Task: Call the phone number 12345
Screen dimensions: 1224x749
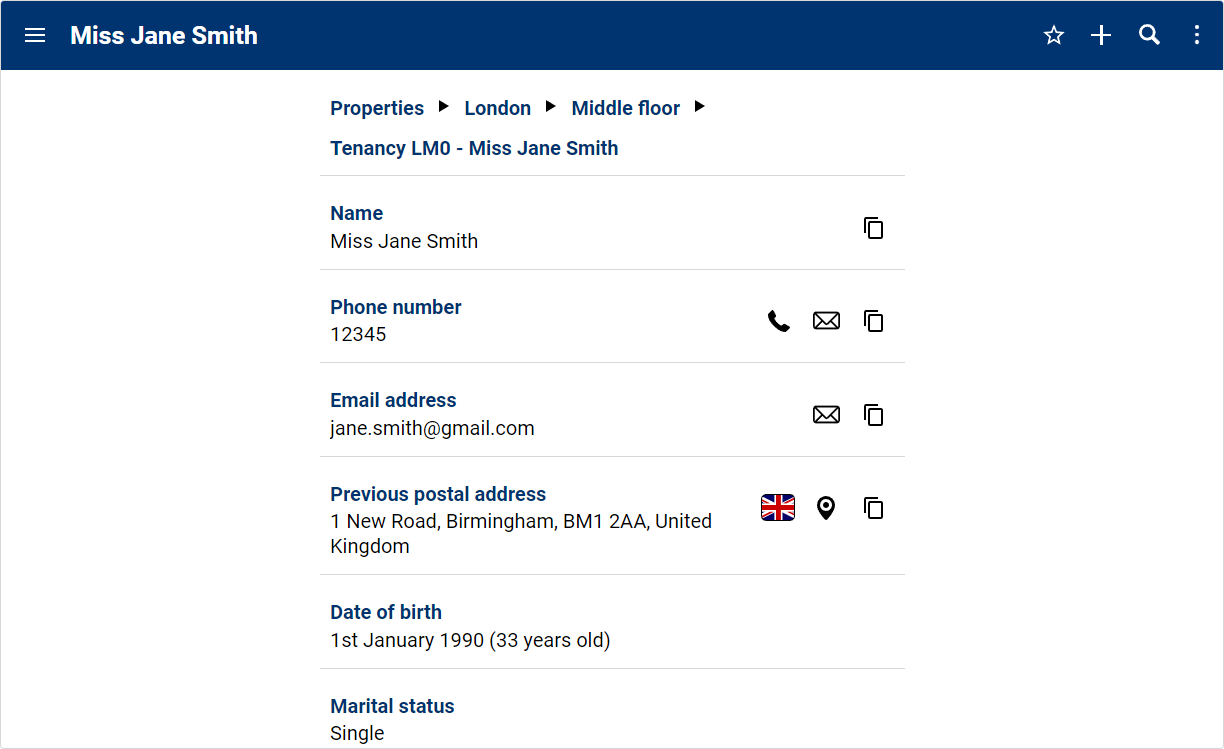Action: click(779, 321)
